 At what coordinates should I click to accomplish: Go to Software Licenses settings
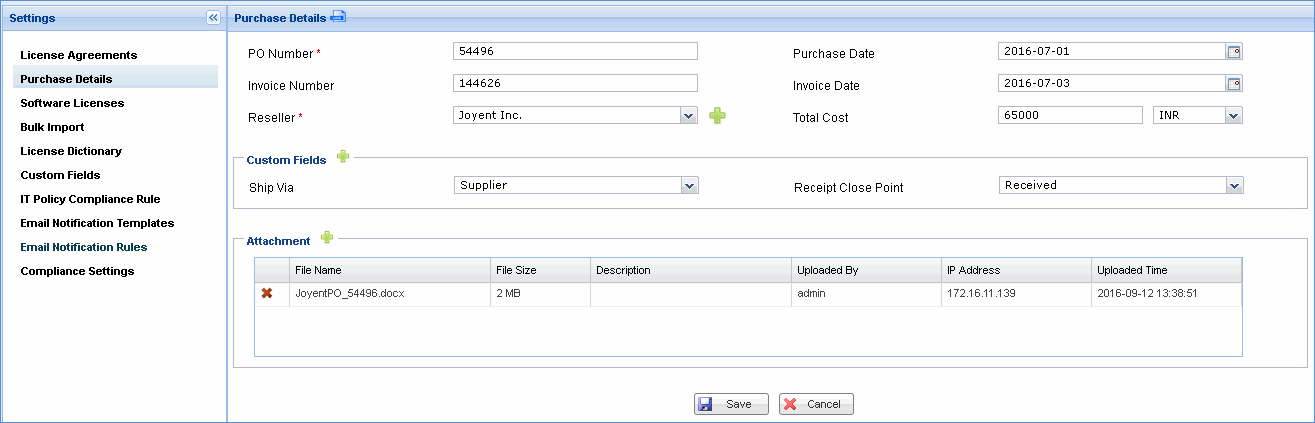pos(72,103)
